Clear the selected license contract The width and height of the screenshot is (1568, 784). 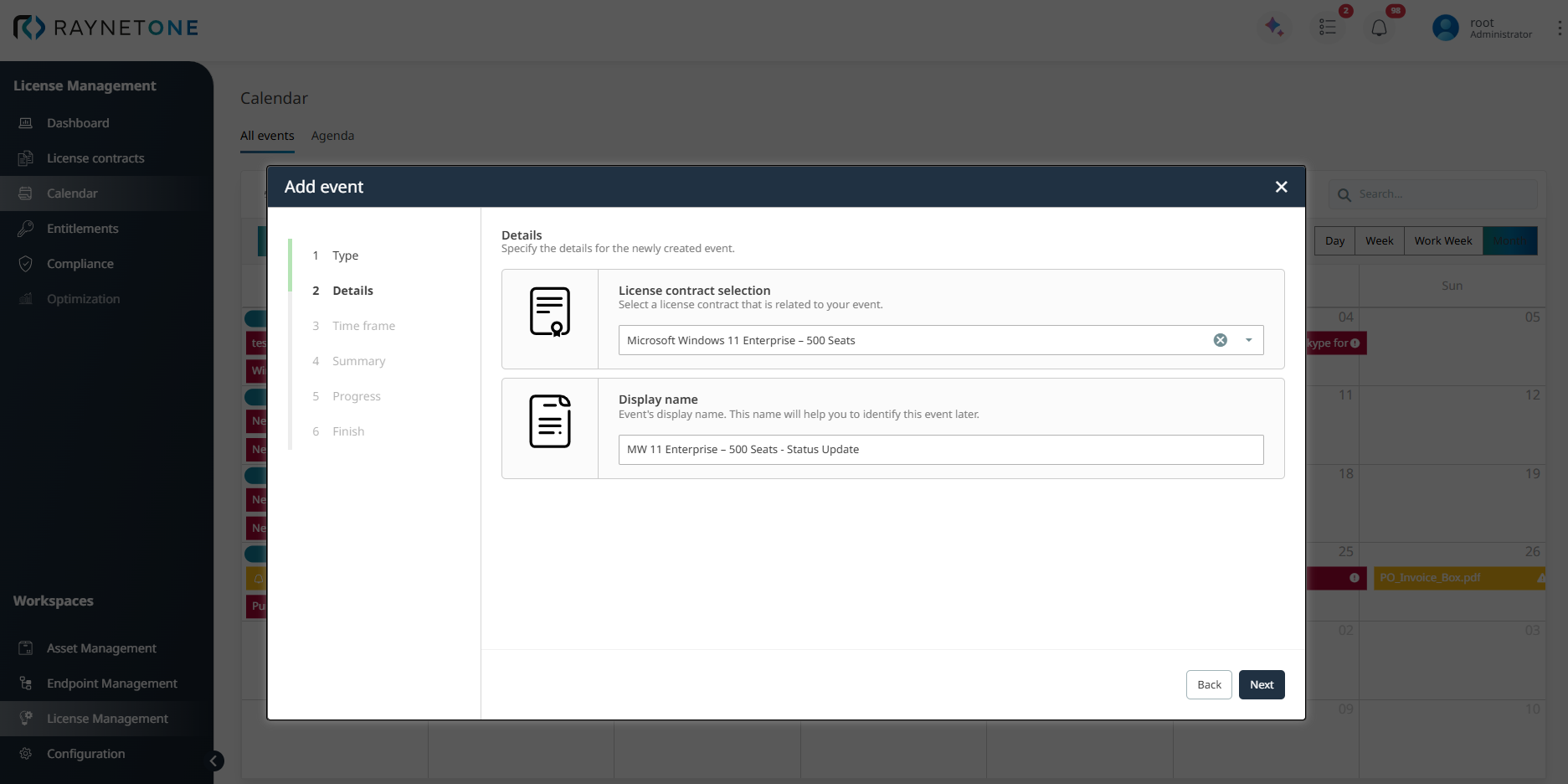[1221, 340]
